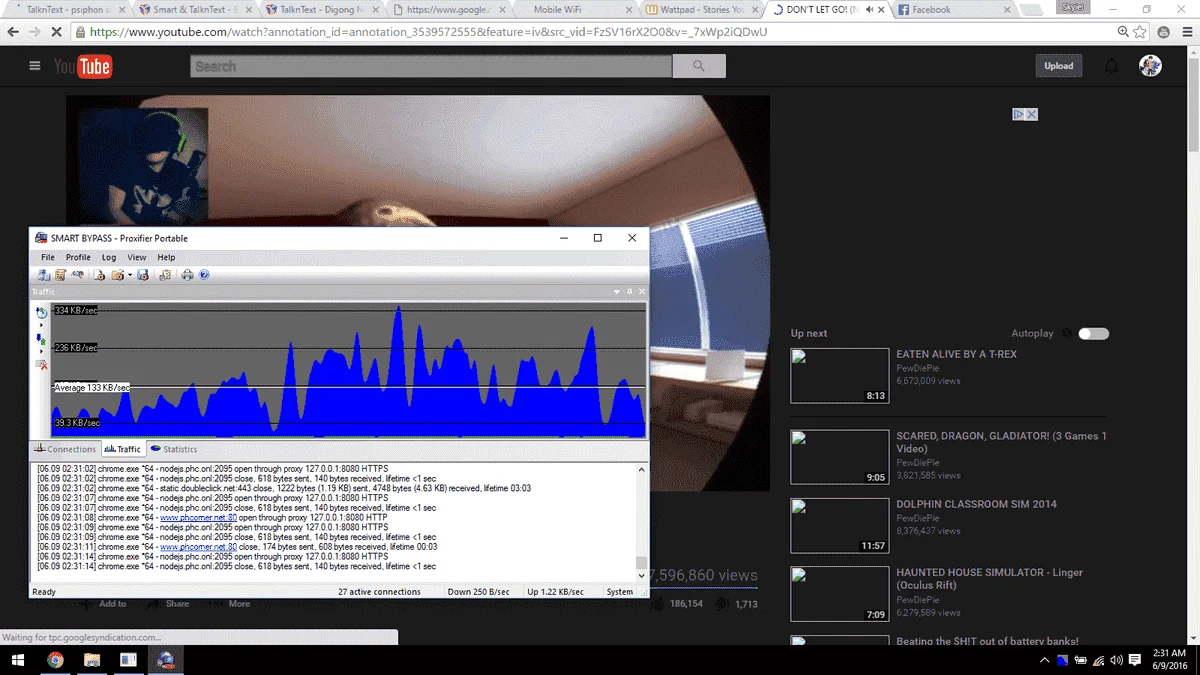Screen dimensions: 1200x675
Task: Click the open profile folder icon
Action: [118, 275]
